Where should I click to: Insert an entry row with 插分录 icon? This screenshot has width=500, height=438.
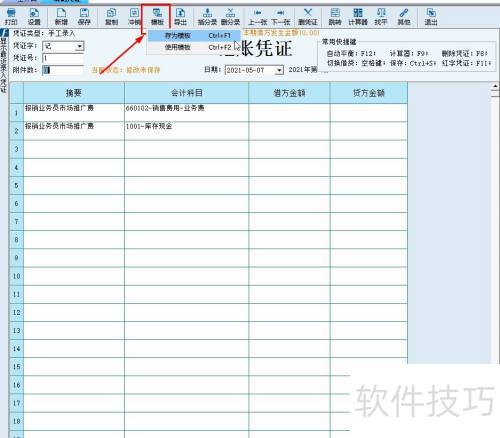207,17
